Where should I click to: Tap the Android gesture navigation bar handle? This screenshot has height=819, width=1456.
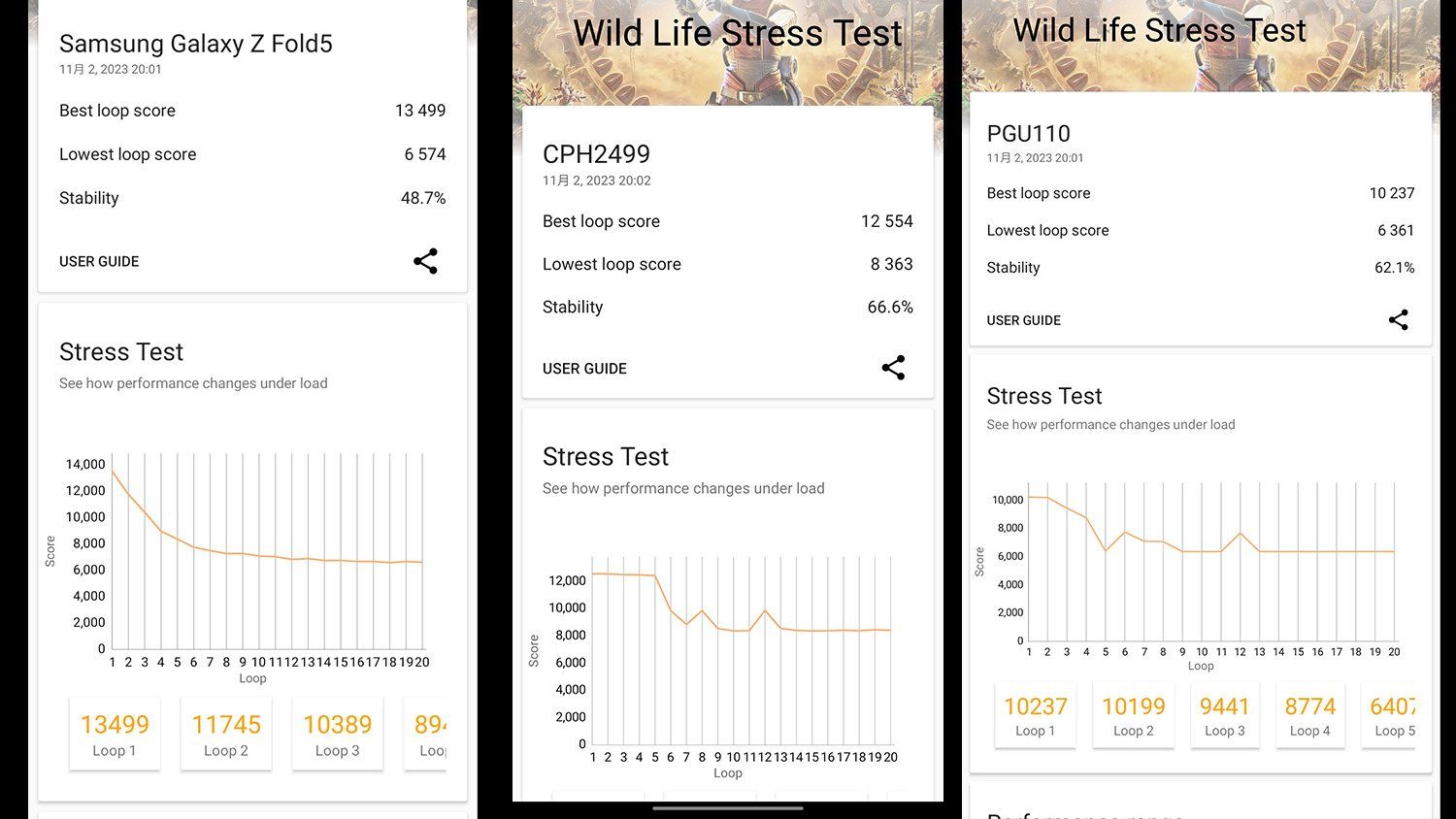(728, 807)
